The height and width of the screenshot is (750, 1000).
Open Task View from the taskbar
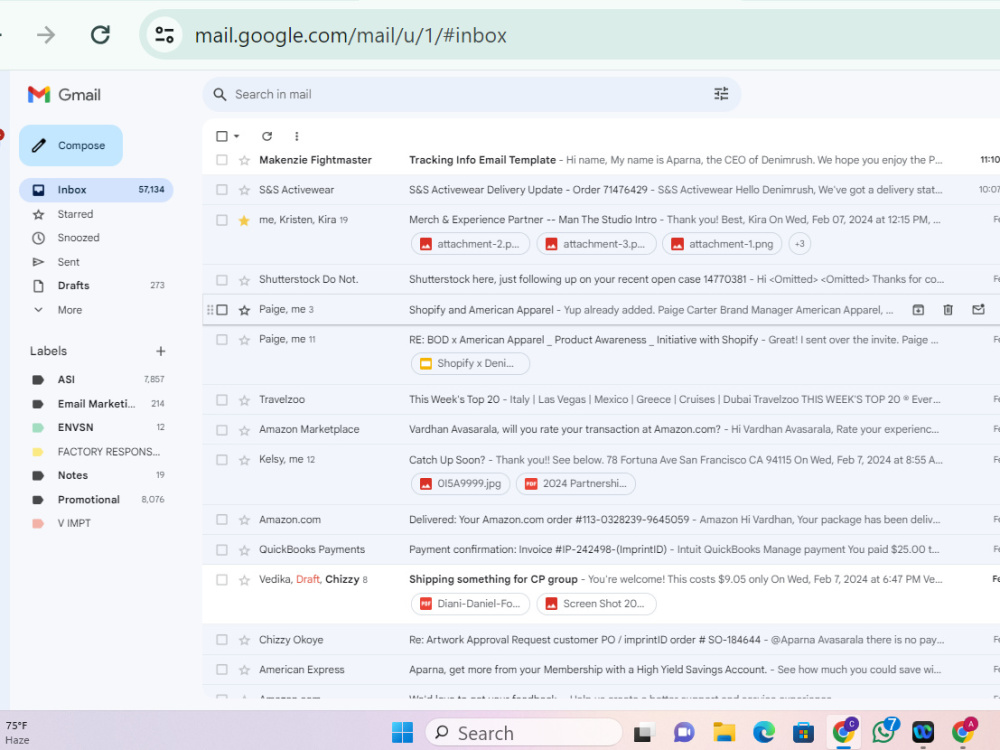coord(643,733)
